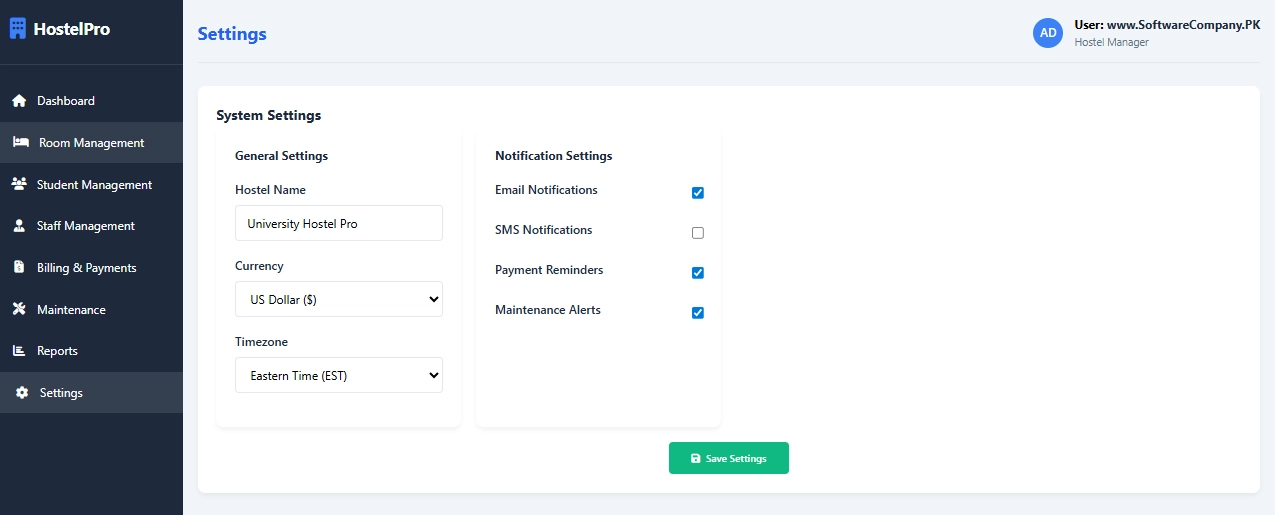Image resolution: width=1275 pixels, height=515 pixels.
Task: Click the Hostel Manager role text
Action: [x=1111, y=43]
